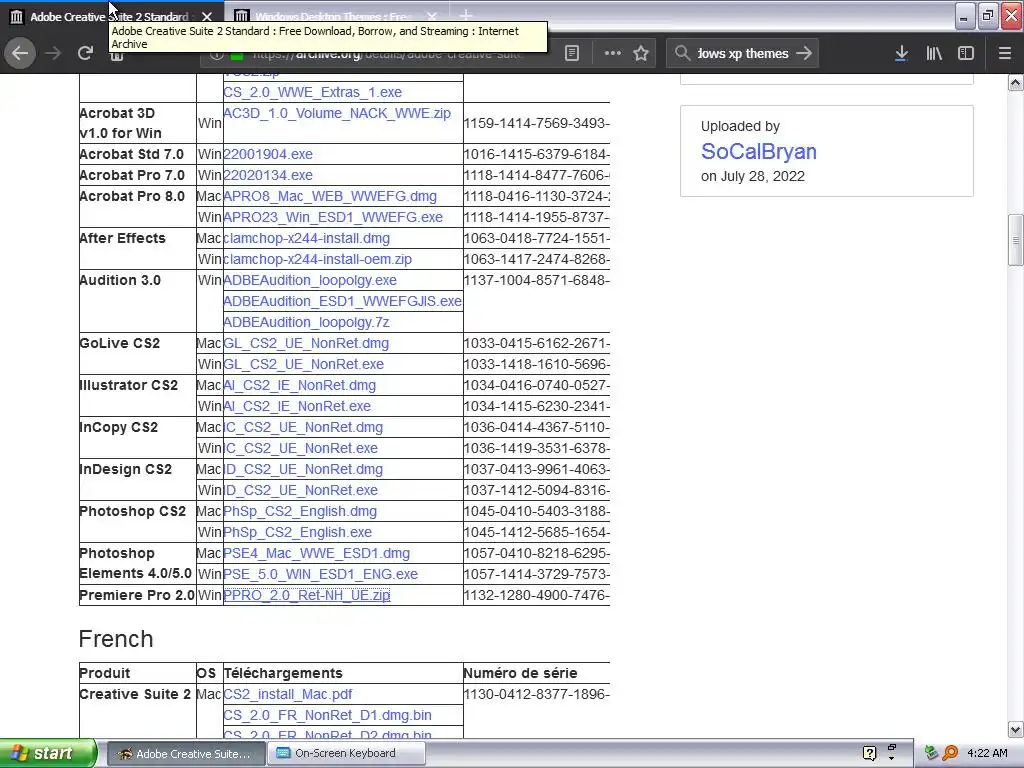Download GL_CS2_UE_NonRet.dmg

tap(306, 343)
